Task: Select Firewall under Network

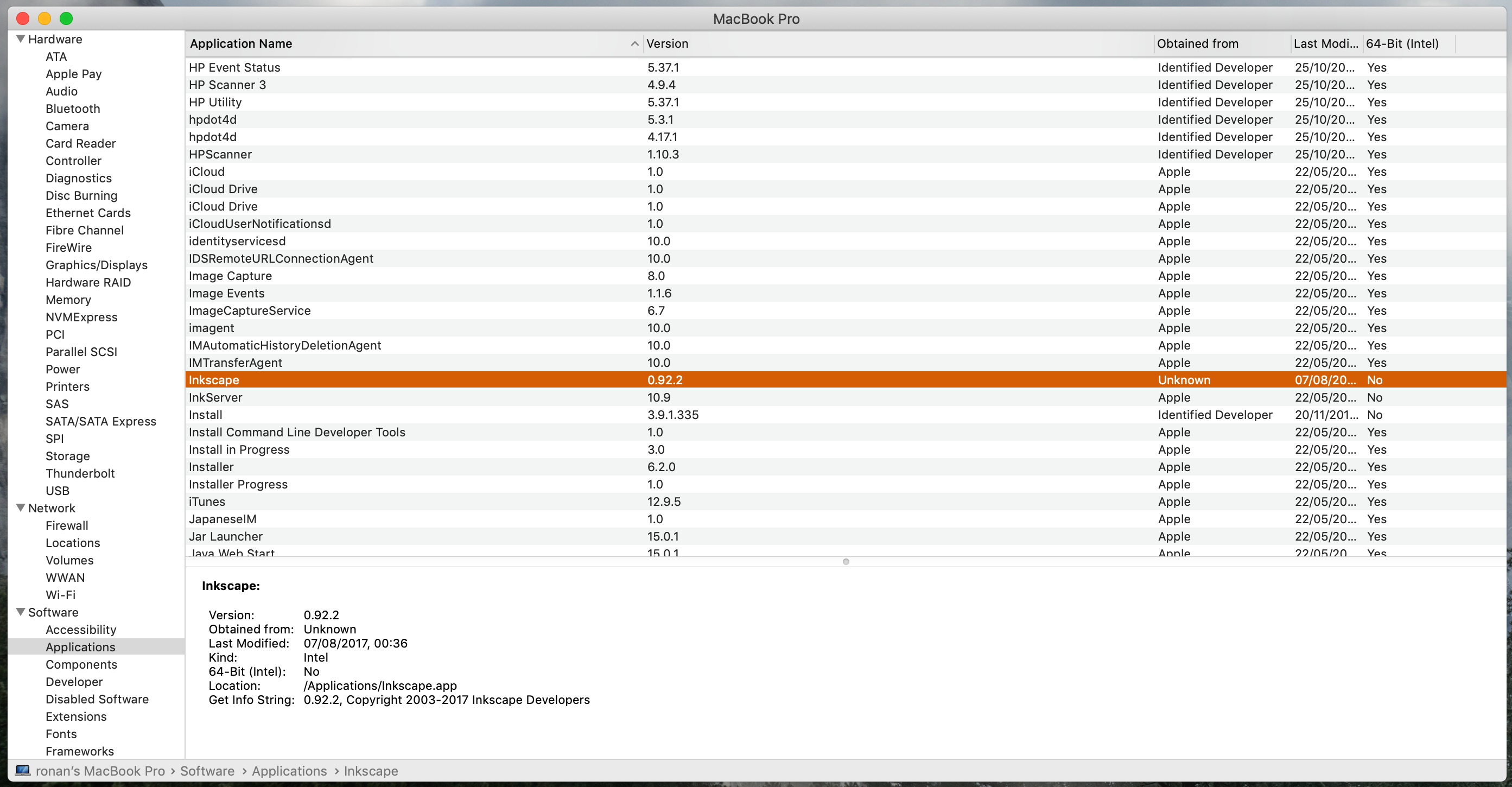Action: point(67,525)
